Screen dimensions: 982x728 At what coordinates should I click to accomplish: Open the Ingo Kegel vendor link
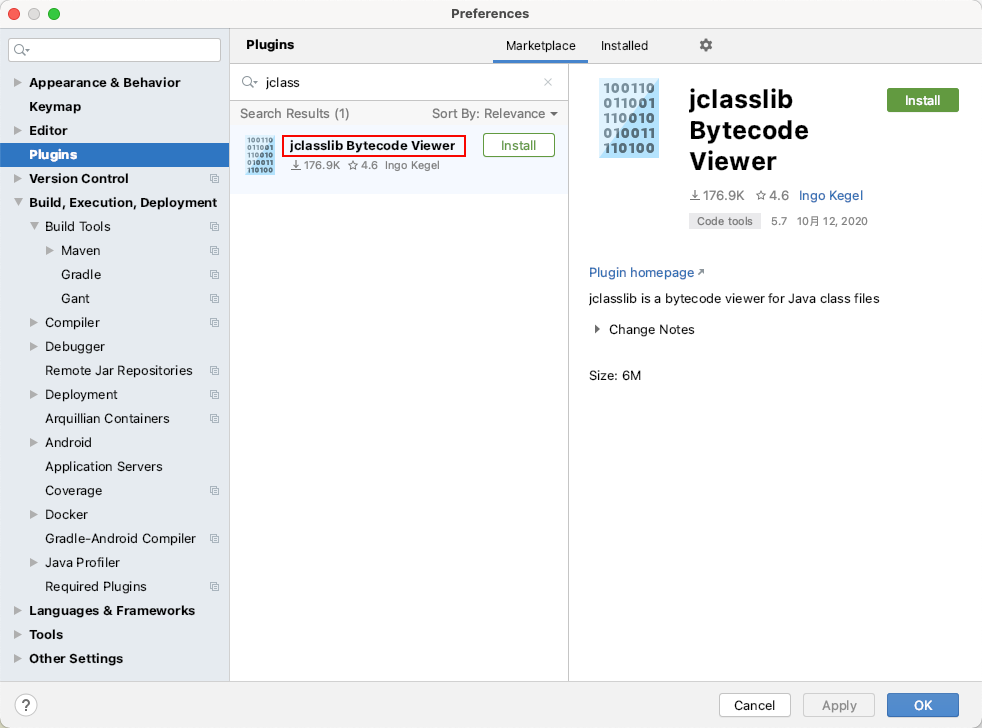[830, 195]
